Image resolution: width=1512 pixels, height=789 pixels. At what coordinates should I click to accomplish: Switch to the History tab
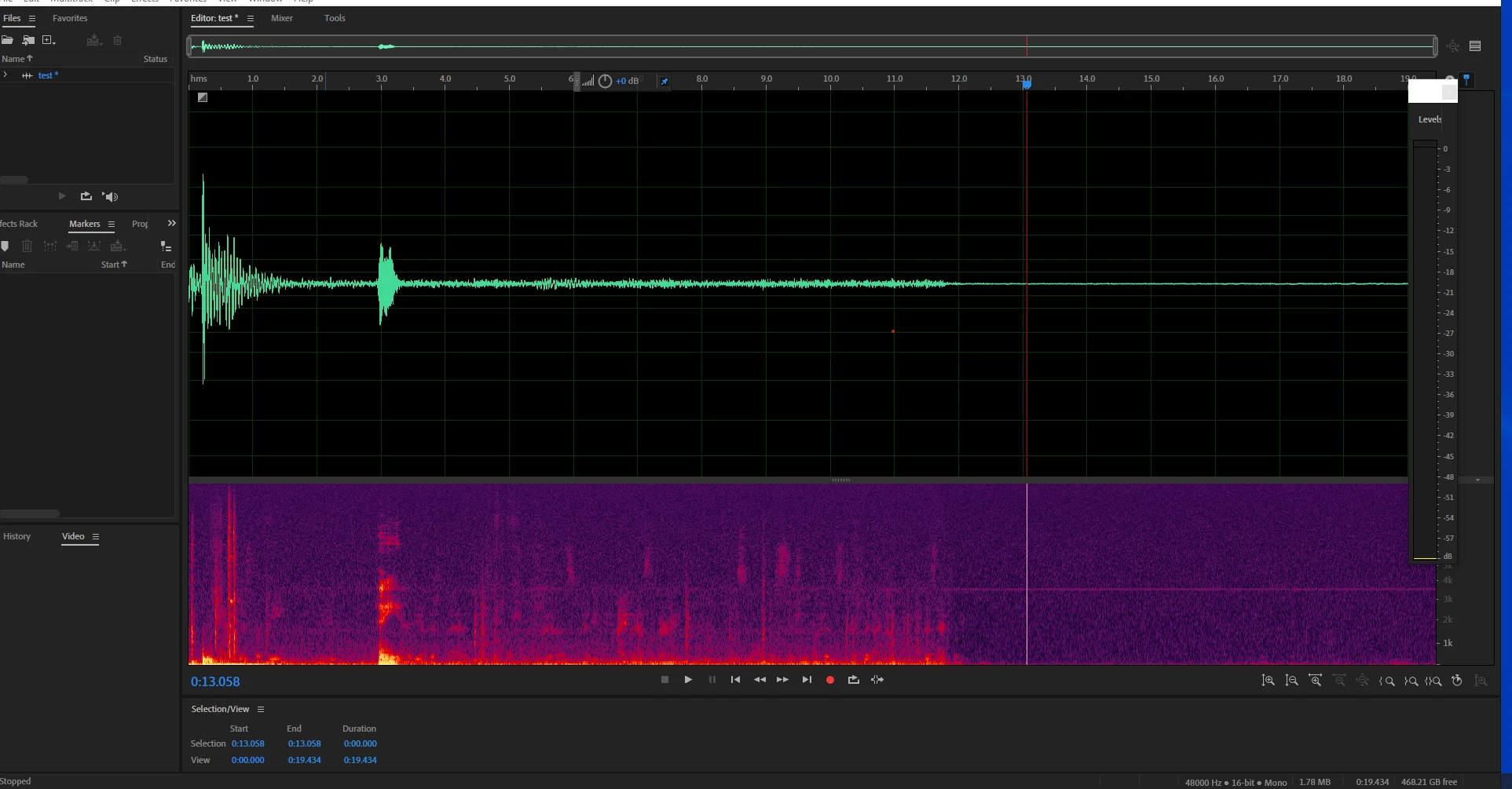click(16, 536)
